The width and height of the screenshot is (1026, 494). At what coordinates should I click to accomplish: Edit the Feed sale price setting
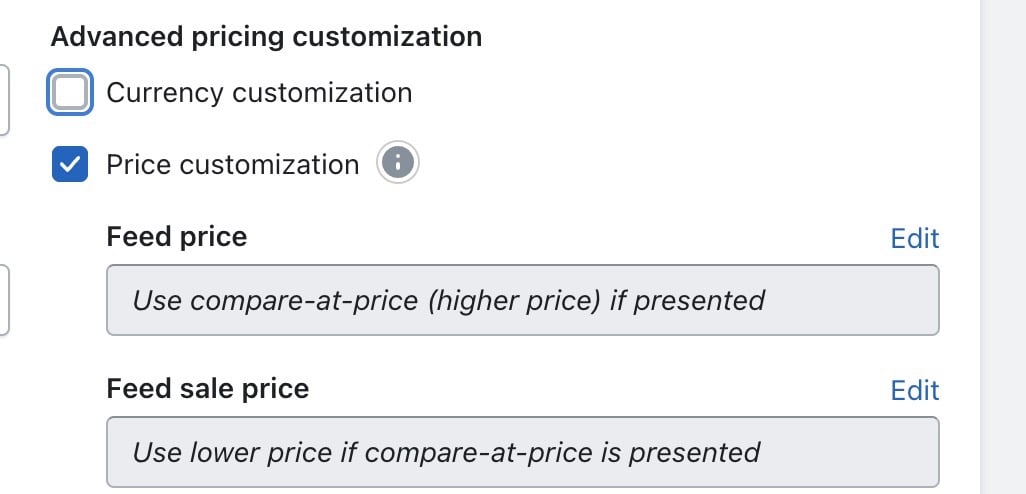(915, 390)
